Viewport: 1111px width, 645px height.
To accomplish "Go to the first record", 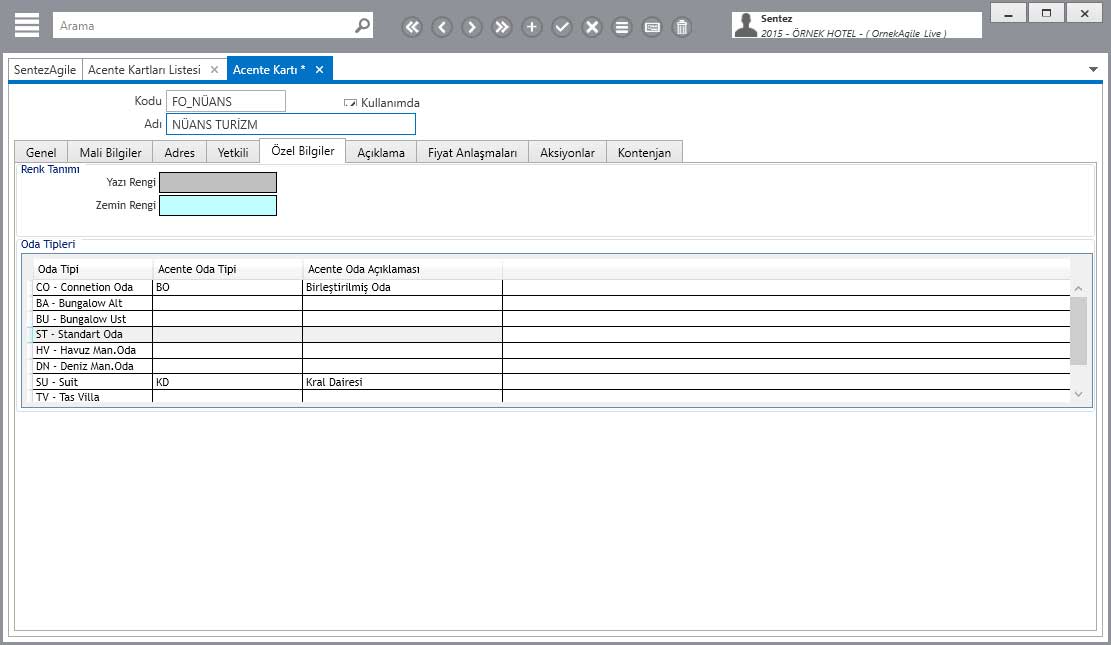I will pyautogui.click(x=412, y=27).
